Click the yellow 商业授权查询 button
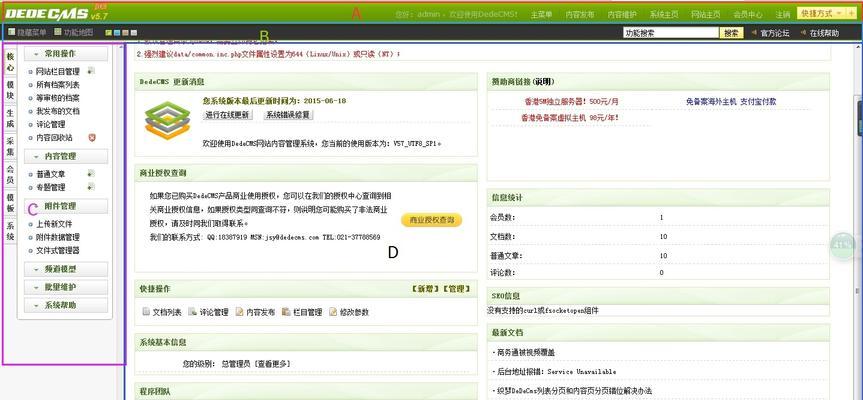863x400 pixels. point(432,220)
